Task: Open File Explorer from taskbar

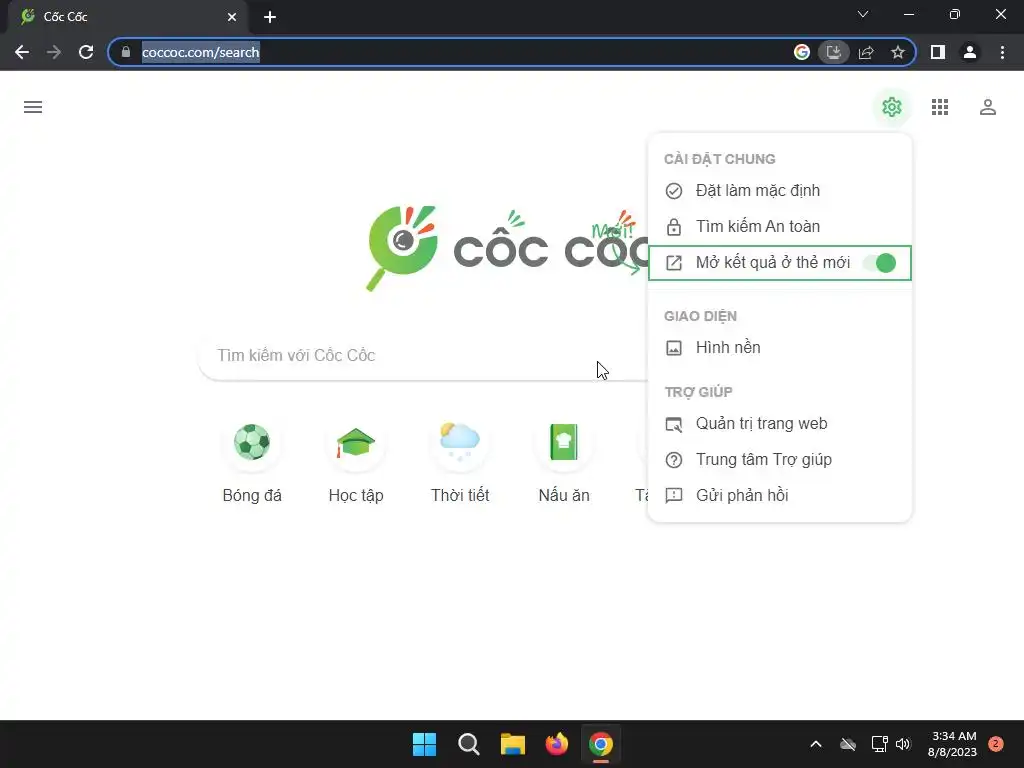Action: tap(513, 744)
